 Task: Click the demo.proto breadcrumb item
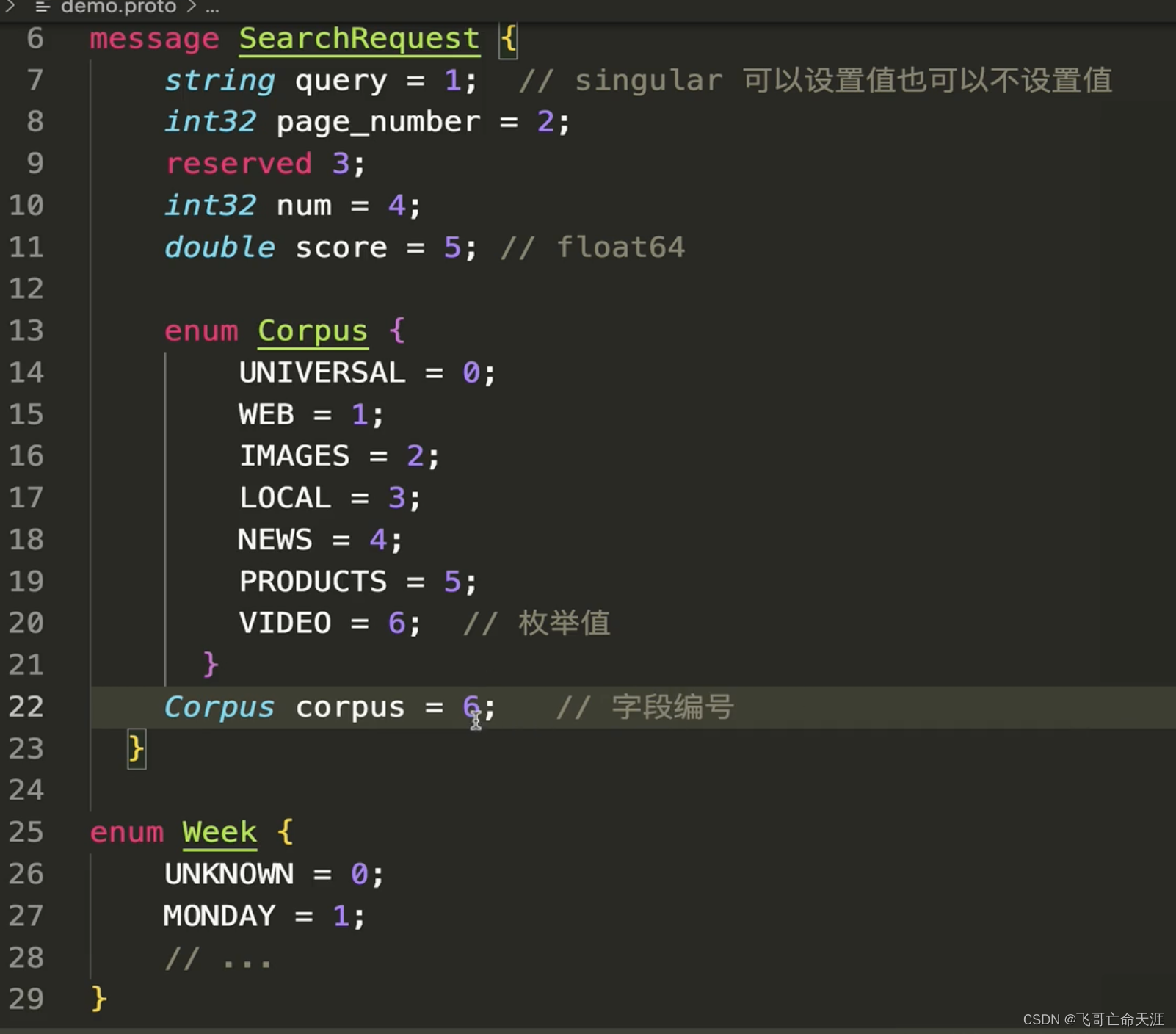tap(118, 7)
